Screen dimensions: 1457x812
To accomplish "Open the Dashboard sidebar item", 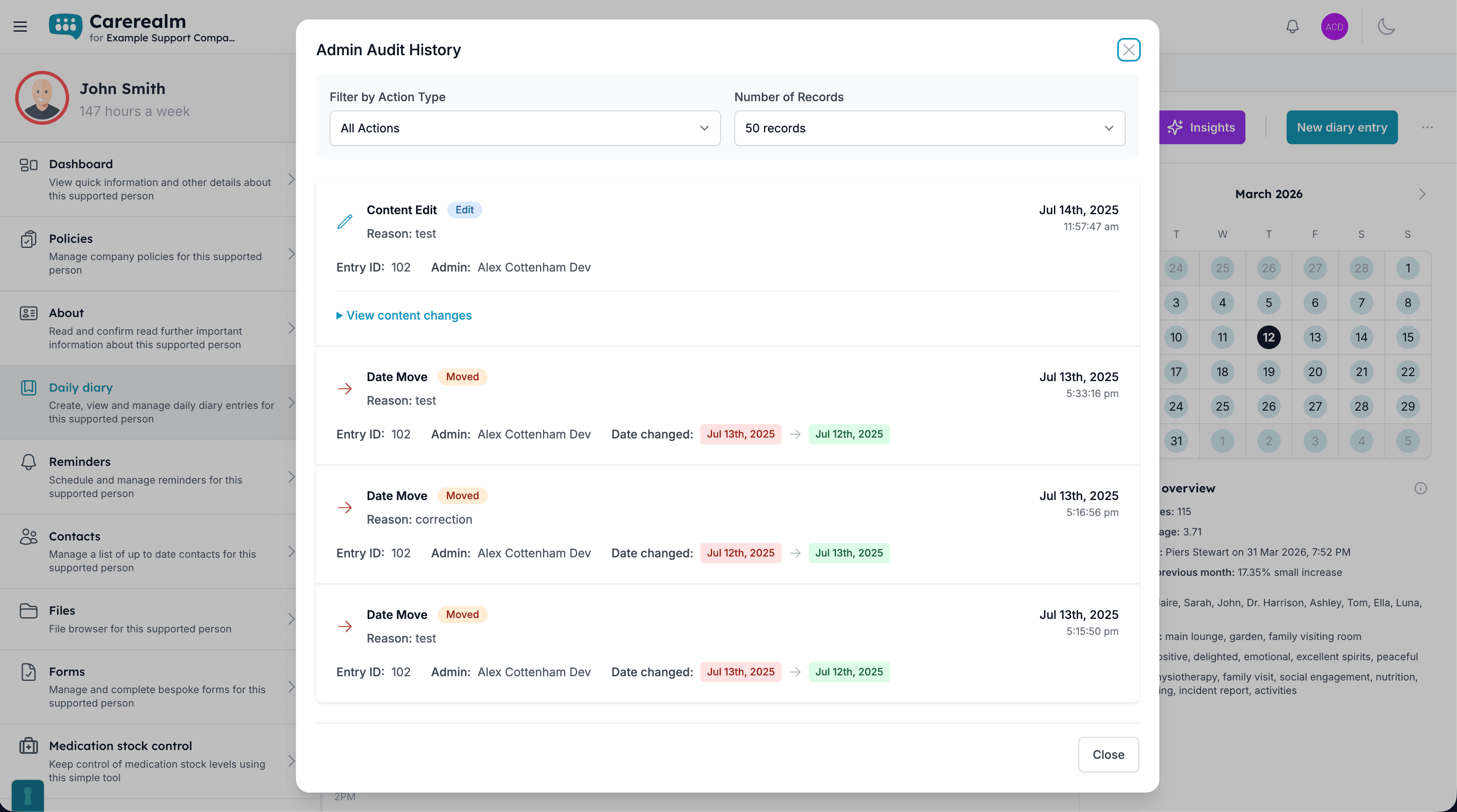I will (x=148, y=179).
